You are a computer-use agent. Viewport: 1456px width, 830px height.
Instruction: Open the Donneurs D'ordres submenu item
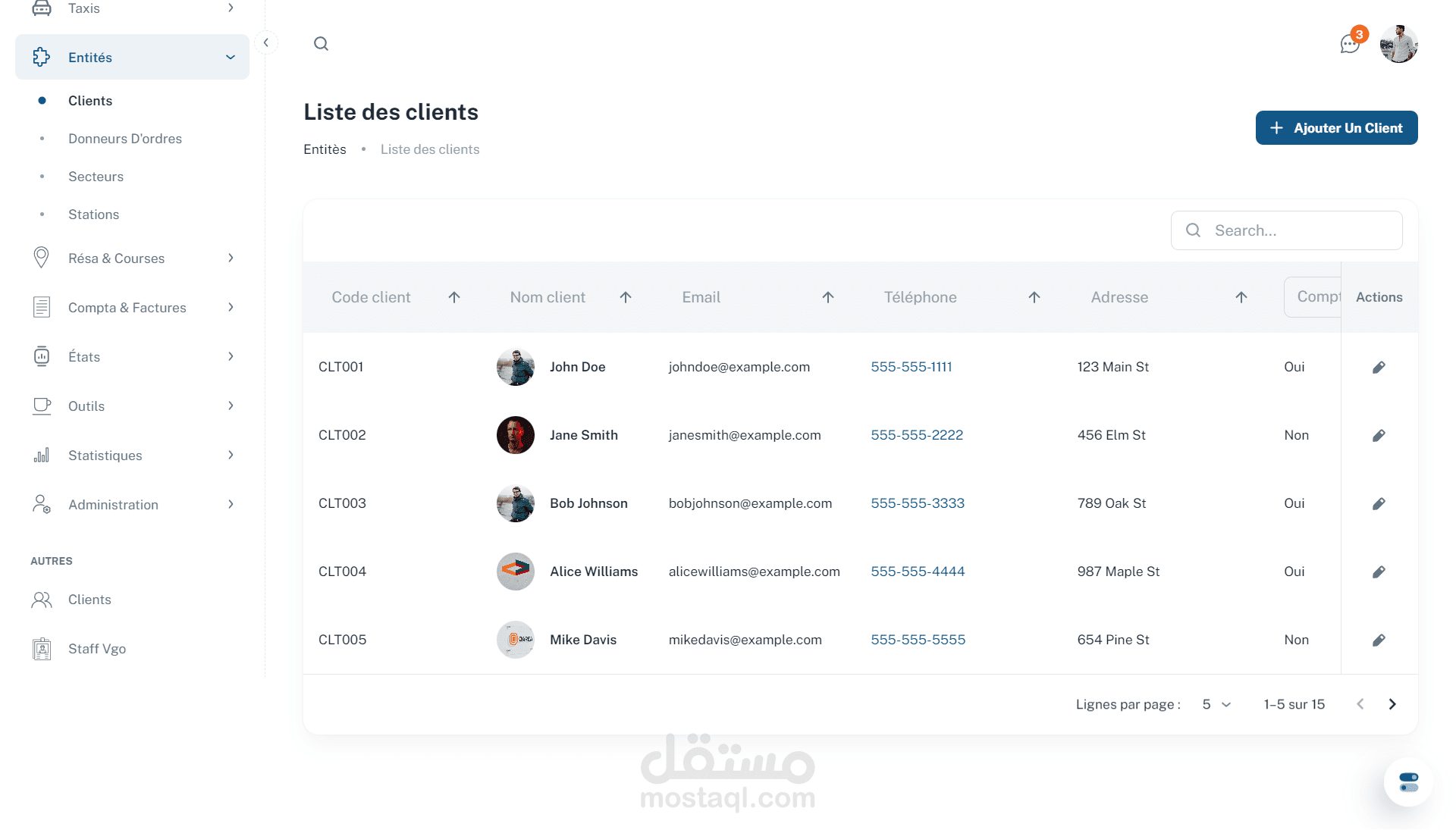[x=125, y=139]
